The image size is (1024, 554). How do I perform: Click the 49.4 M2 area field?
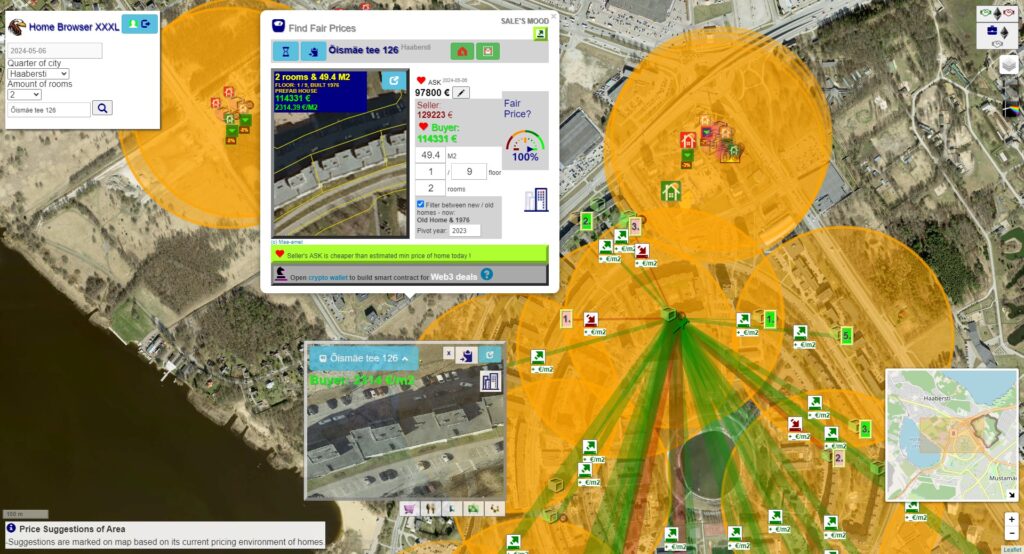coord(430,155)
